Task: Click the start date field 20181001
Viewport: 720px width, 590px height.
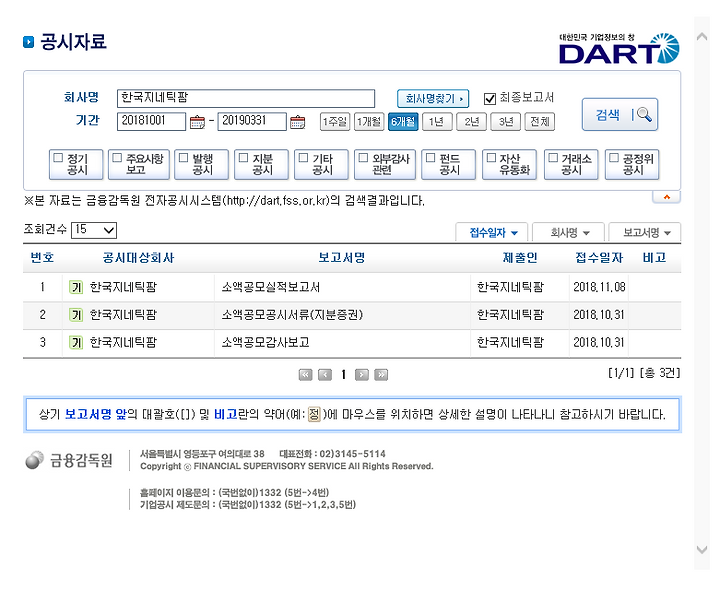Action: (x=152, y=122)
